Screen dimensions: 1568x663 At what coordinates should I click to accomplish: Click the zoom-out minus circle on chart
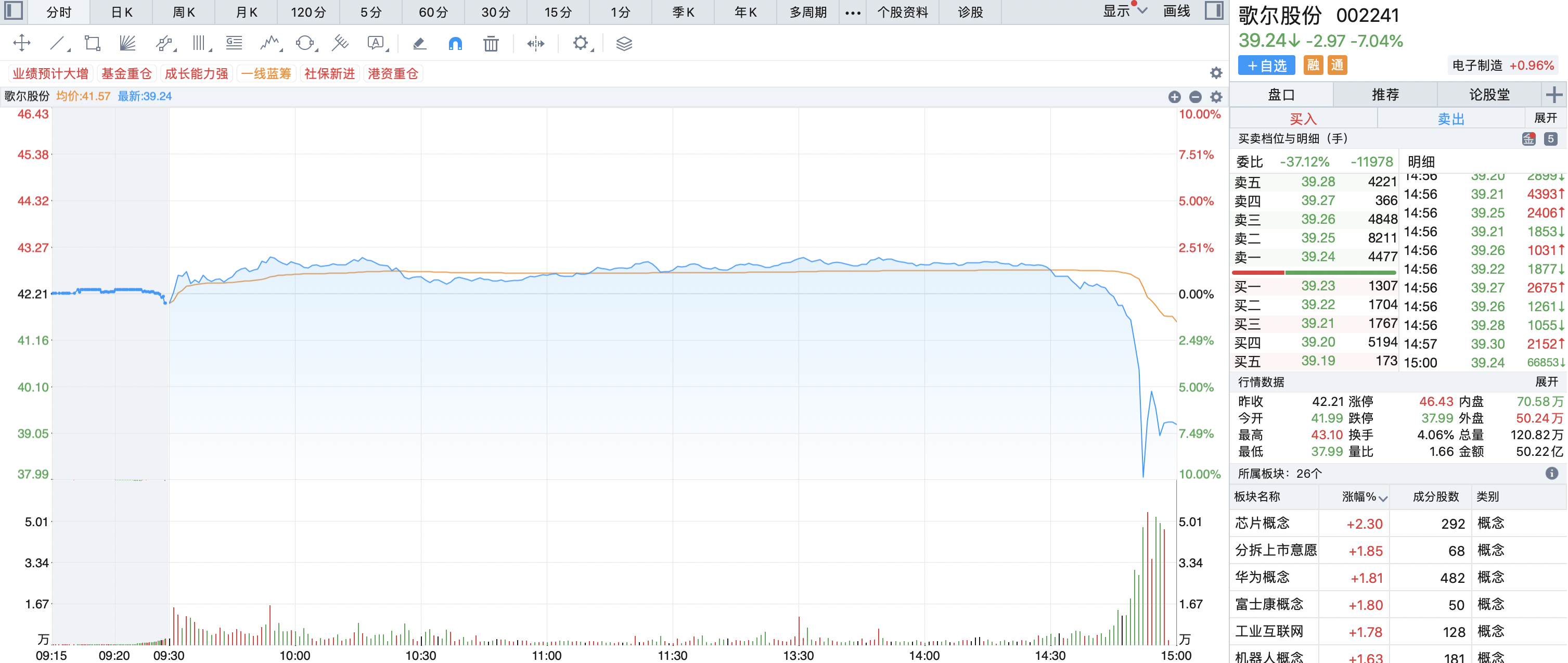1195,97
